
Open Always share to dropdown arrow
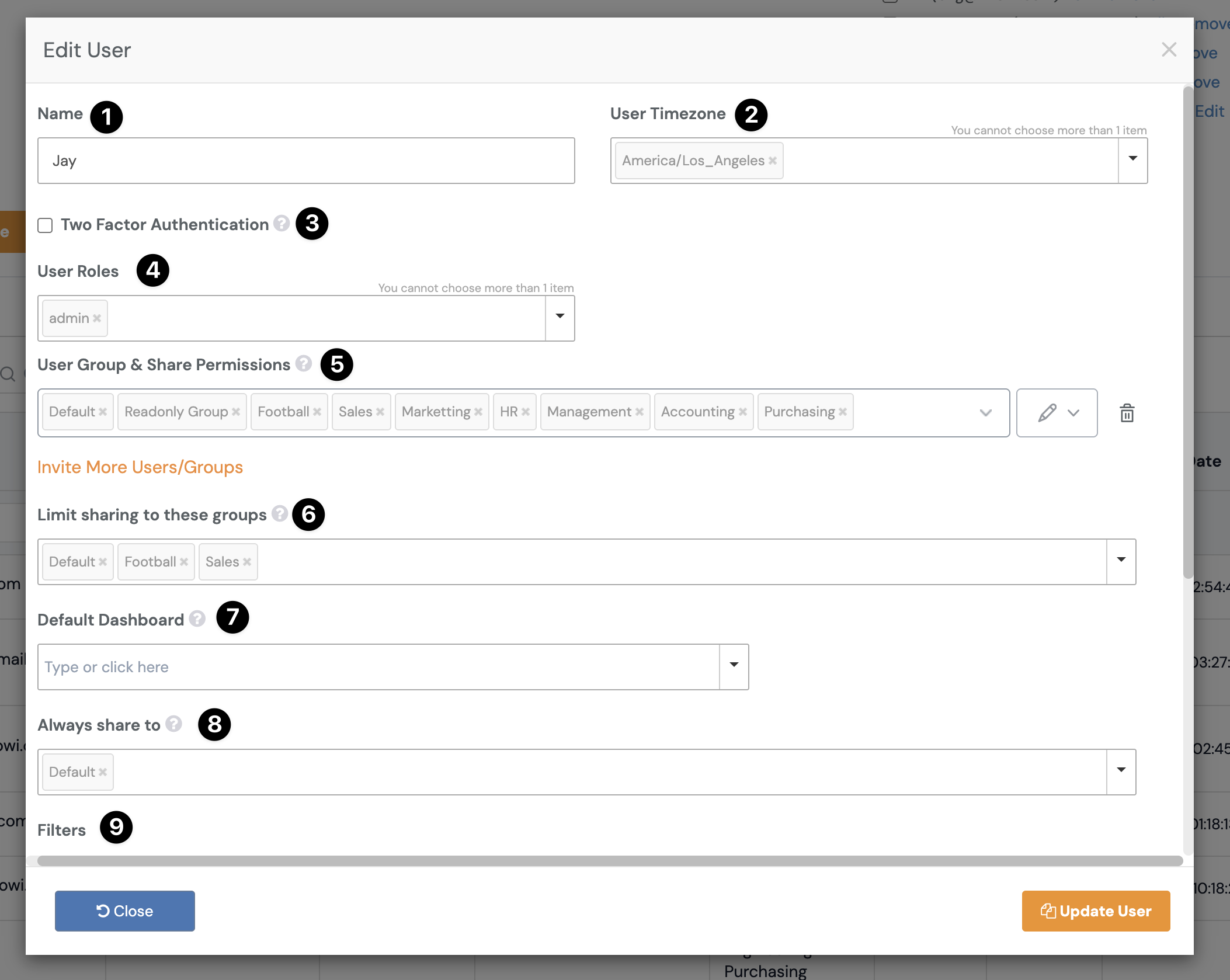(x=1121, y=770)
